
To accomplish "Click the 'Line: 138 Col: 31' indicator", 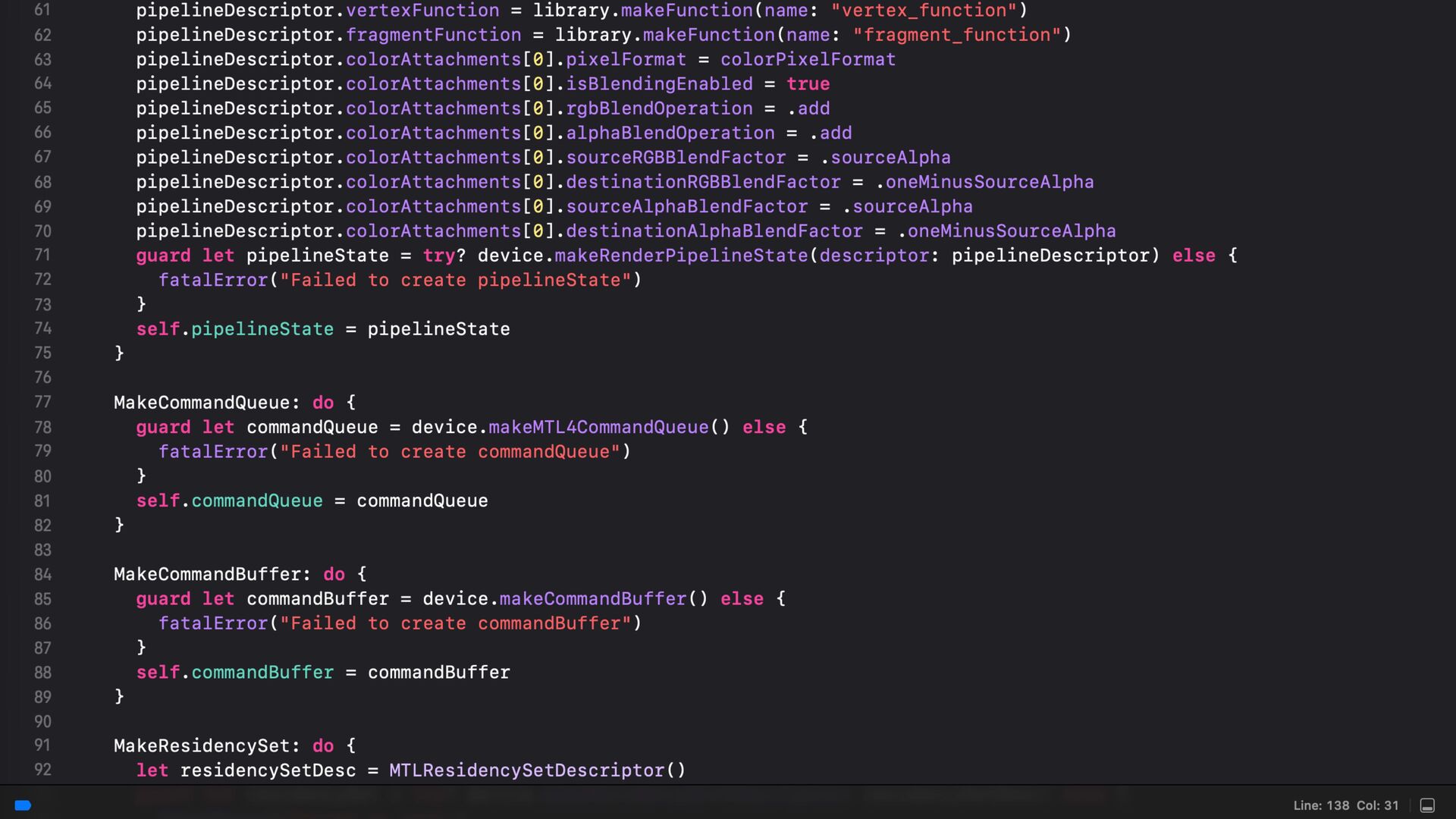I will (x=1346, y=805).
